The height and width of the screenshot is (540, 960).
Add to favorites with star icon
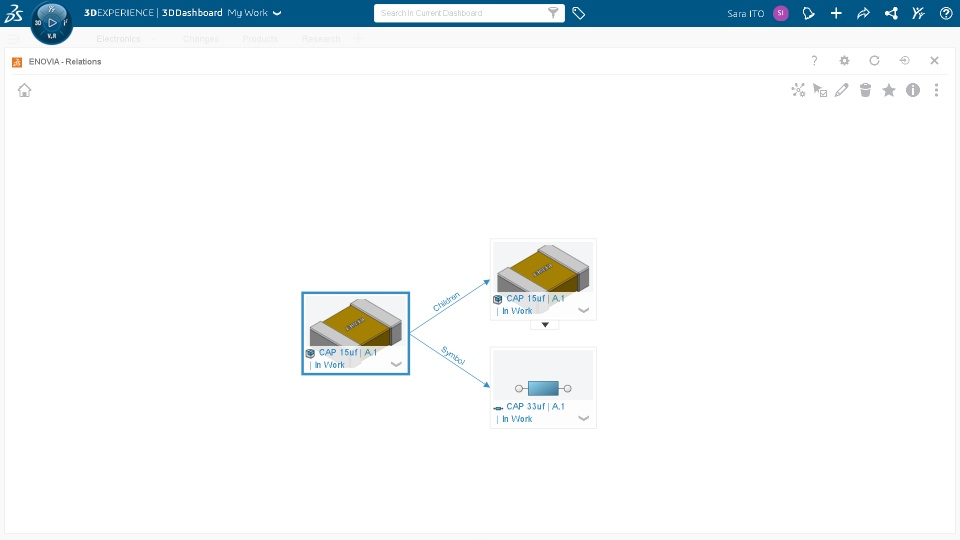[x=889, y=90]
